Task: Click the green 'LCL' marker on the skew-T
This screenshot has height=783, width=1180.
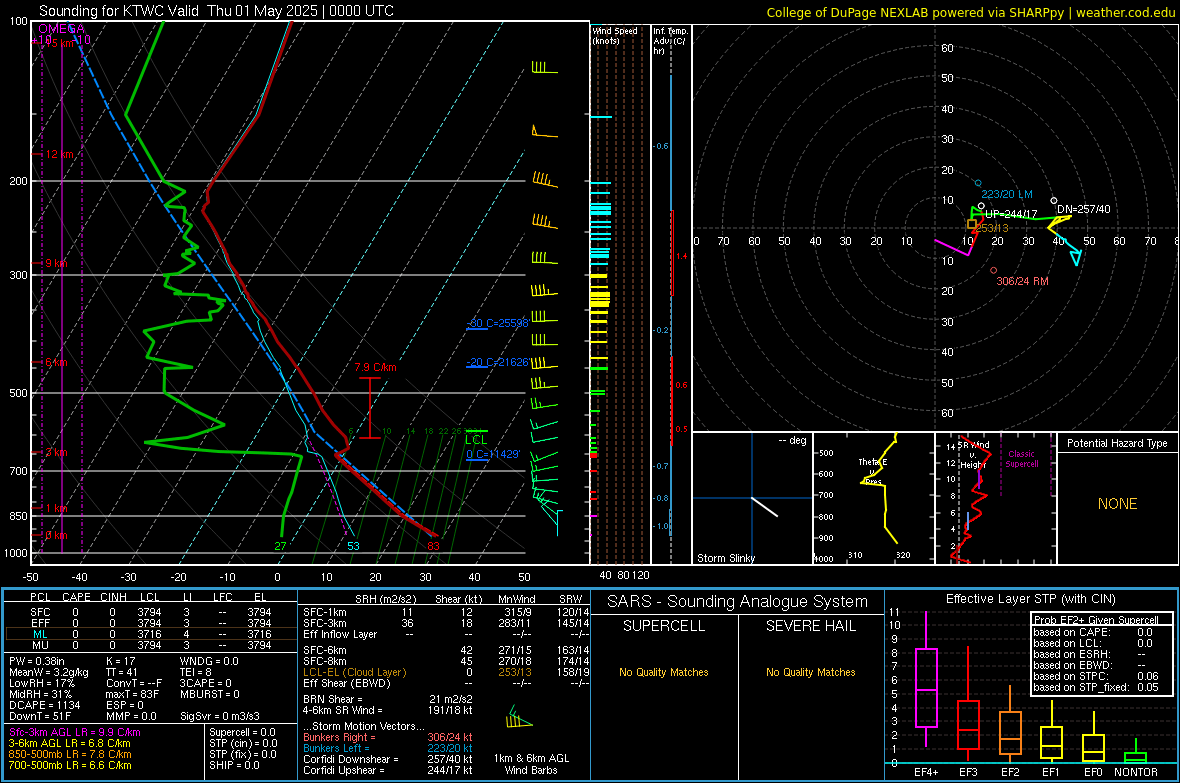Action: click(476, 440)
